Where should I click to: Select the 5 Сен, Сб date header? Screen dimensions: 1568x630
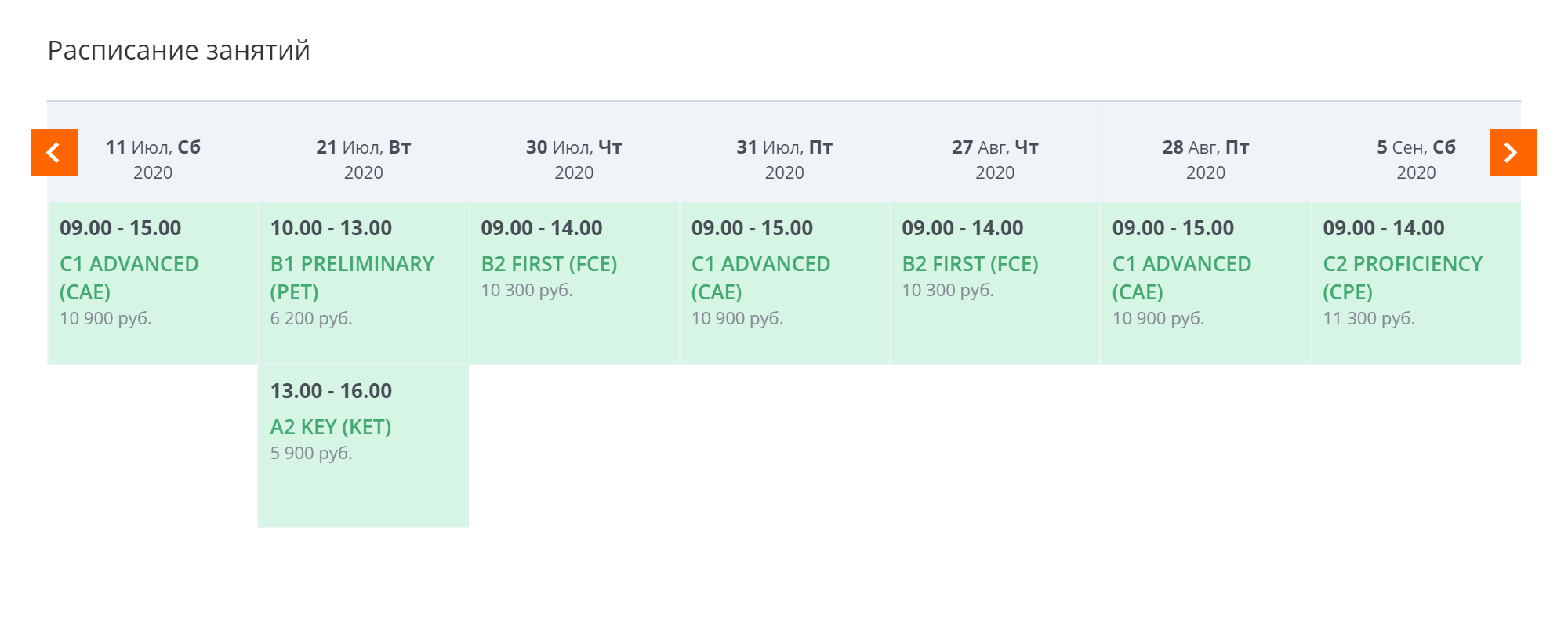point(1416,159)
